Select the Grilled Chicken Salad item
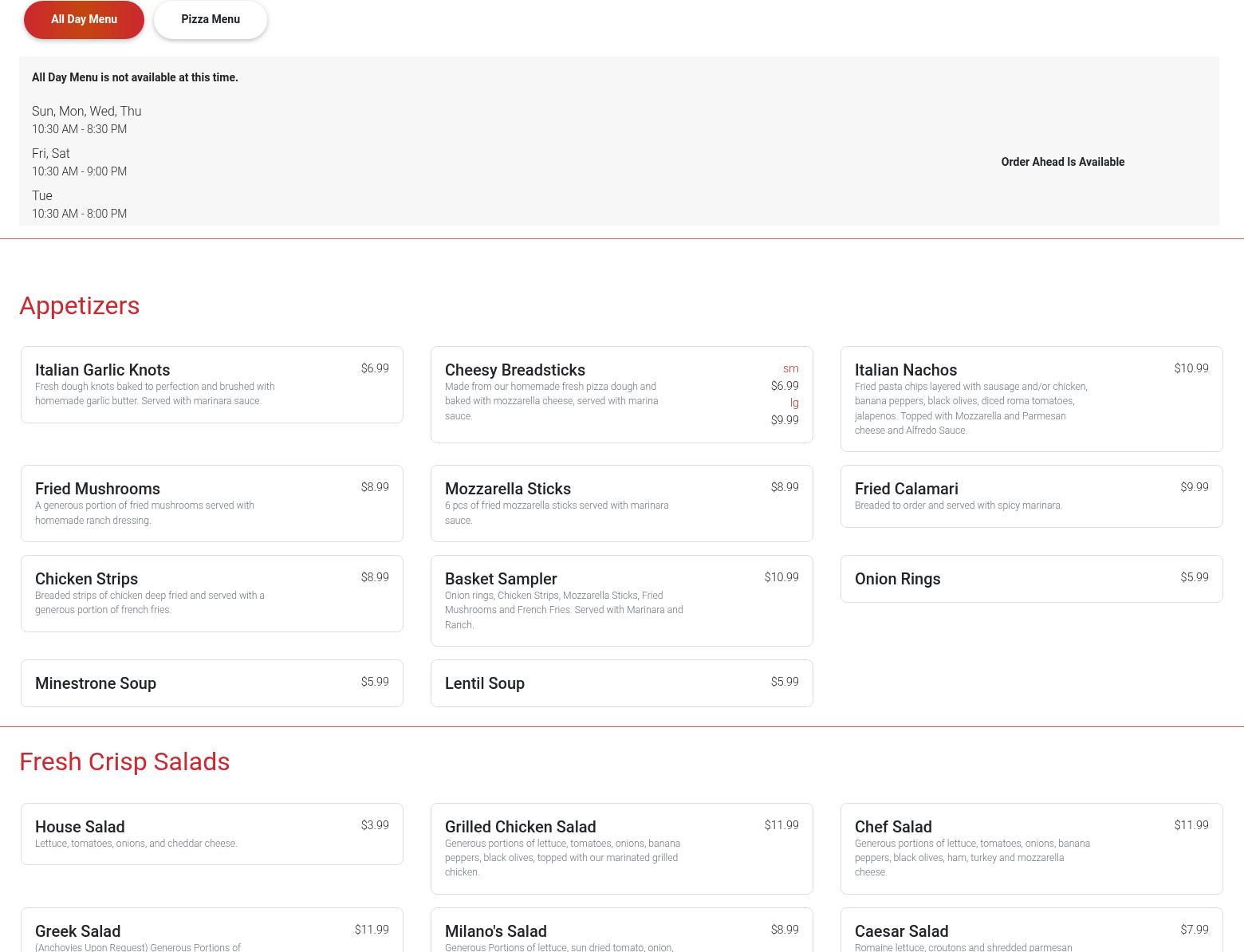Viewport: 1244px width, 952px height. (621, 848)
